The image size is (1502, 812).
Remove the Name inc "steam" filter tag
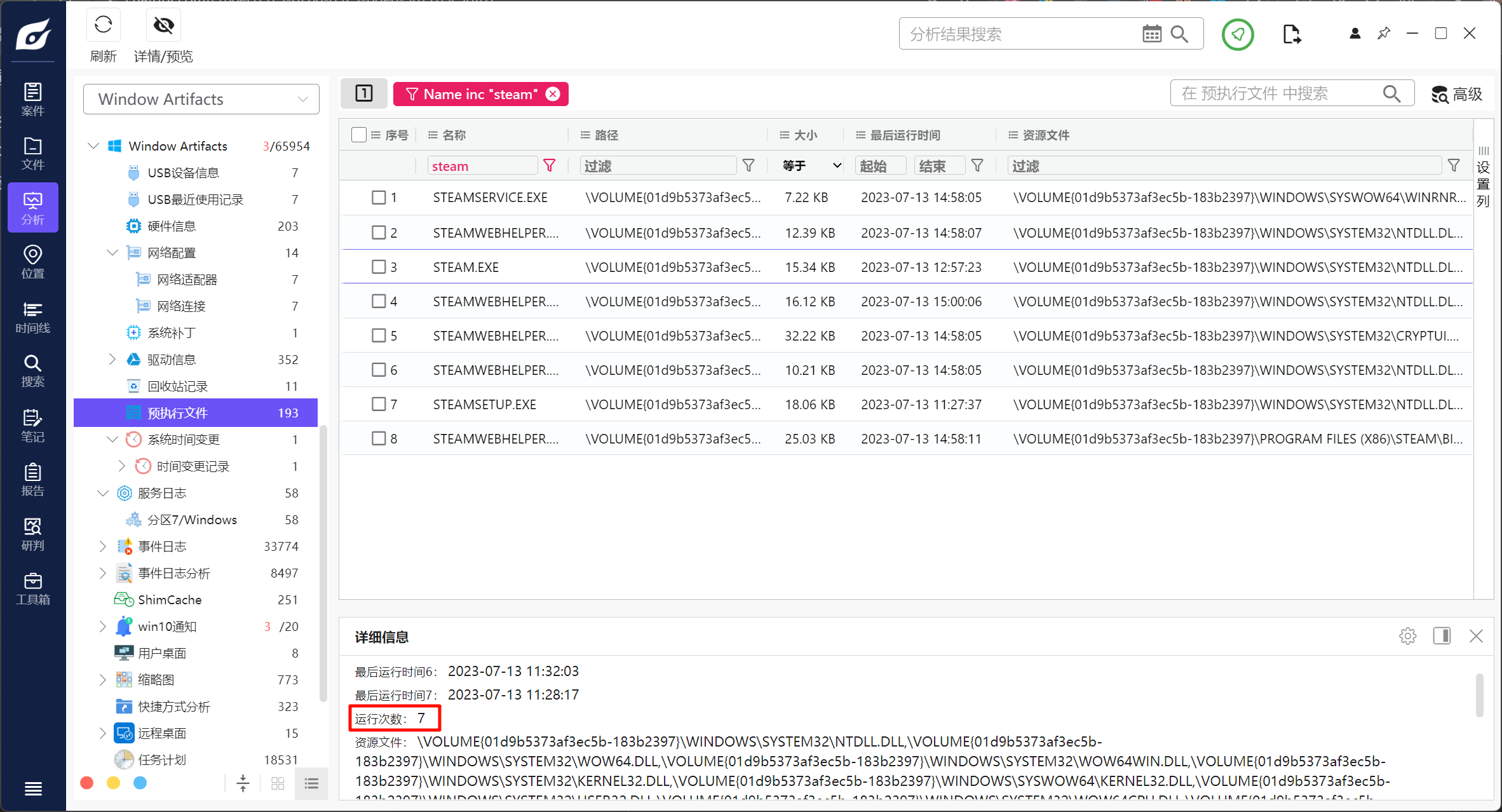coord(553,94)
